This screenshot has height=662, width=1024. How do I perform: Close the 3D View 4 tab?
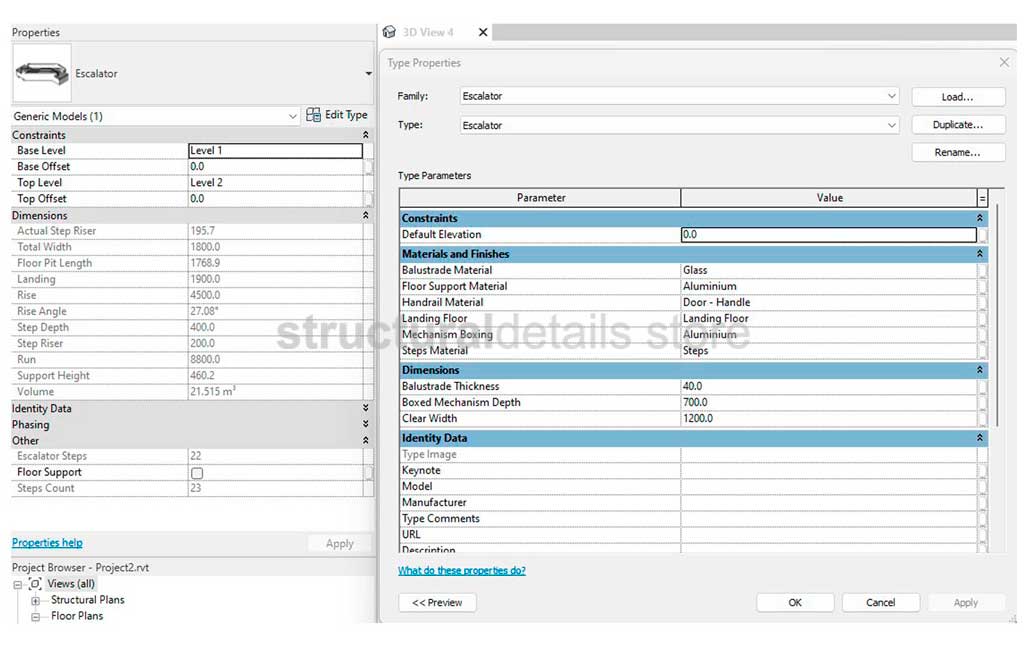[x=483, y=32]
